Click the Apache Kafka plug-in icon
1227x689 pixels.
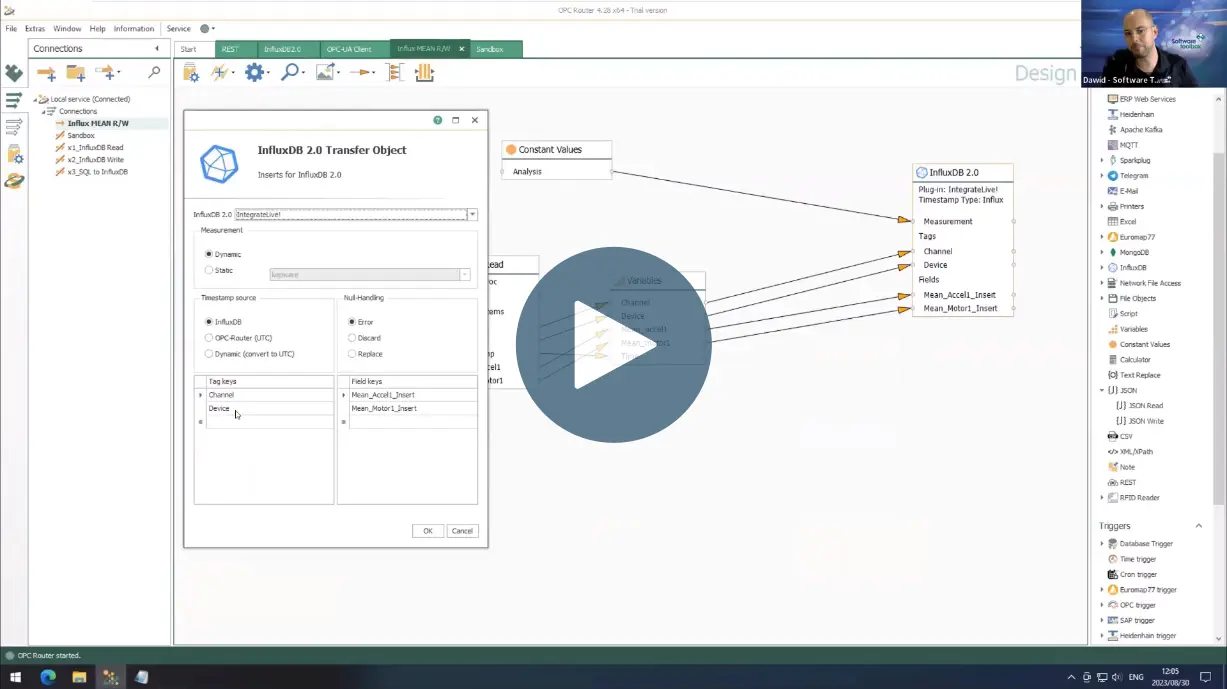click(1112, 130)
